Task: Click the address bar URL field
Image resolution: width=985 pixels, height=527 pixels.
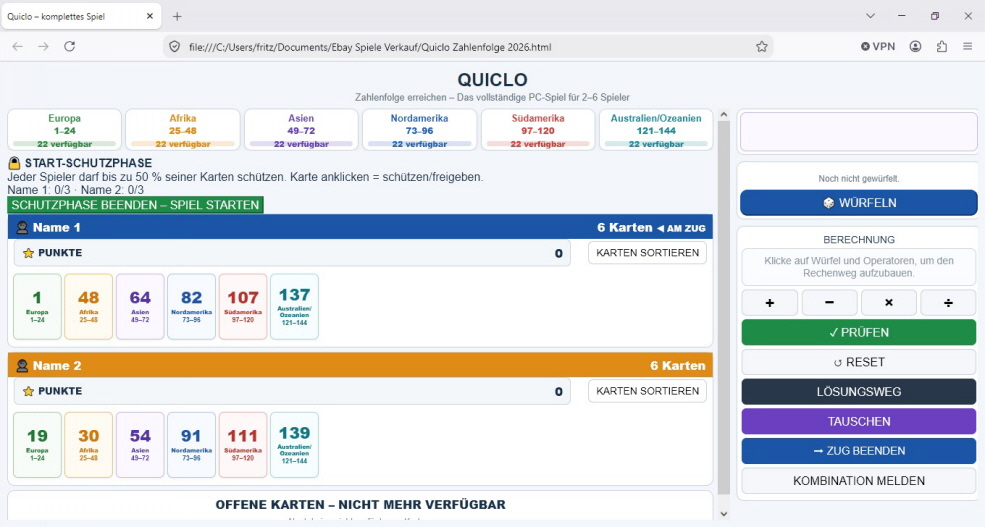Action: coord(465,47)
